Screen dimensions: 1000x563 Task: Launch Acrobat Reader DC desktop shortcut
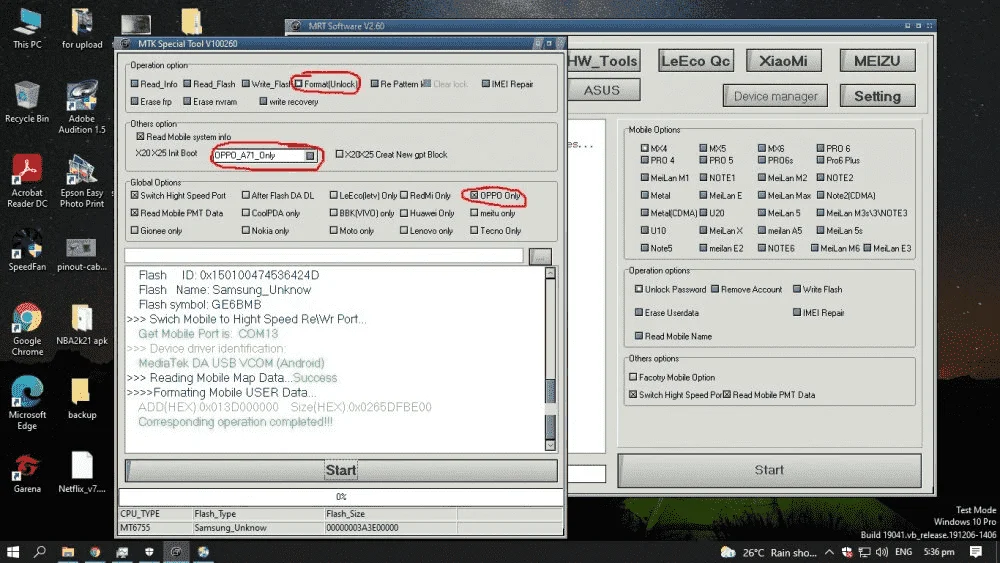click(27, 181)
